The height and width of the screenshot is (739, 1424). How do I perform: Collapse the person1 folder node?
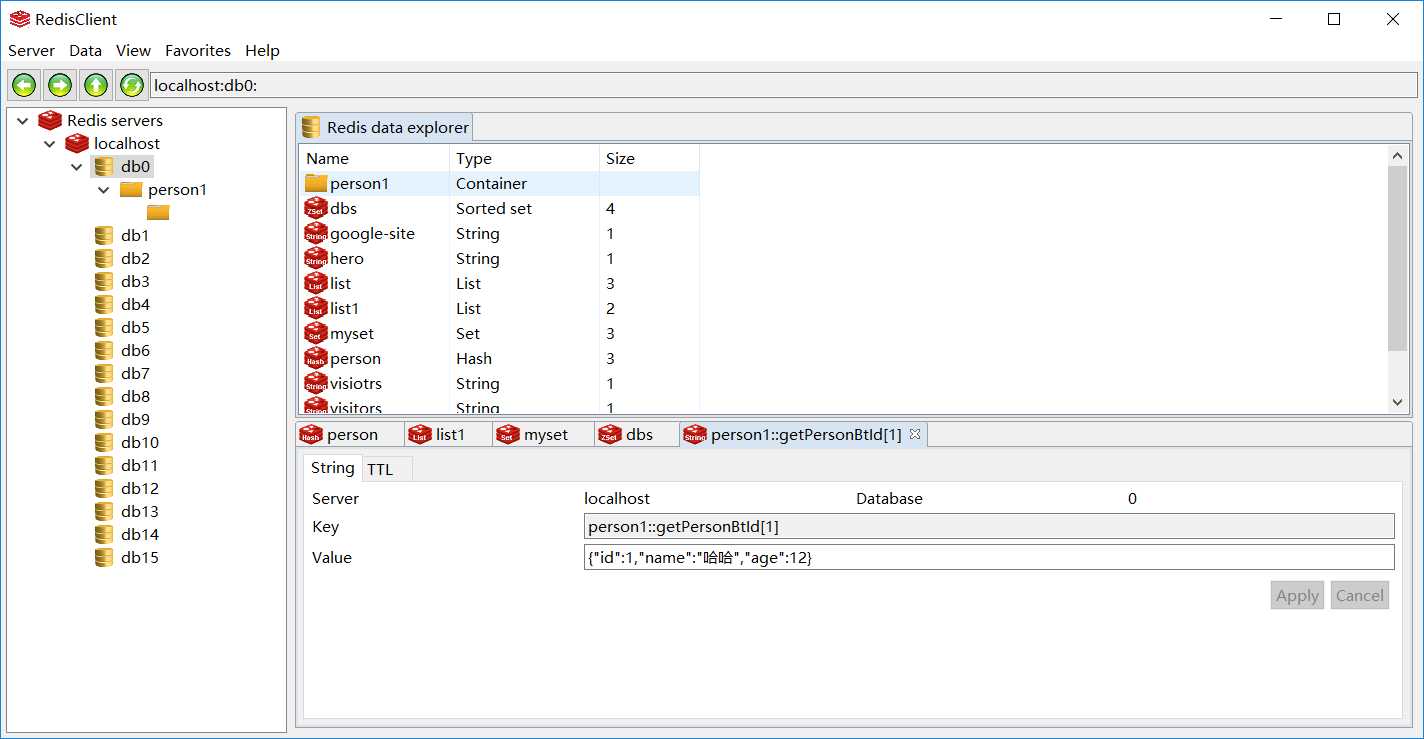[x=104, y=189]
